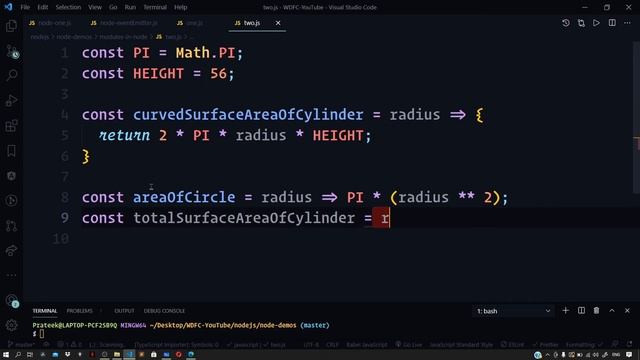Screen dimensions: 640x360
Task: Click line number 10 in the gutter
Action: tap(61, 239)
